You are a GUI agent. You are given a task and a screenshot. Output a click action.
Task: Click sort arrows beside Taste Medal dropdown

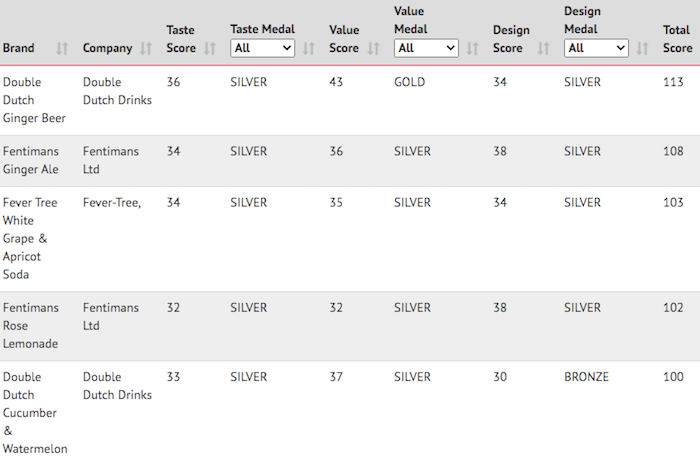pyautogui.click(x=309, y=48)
